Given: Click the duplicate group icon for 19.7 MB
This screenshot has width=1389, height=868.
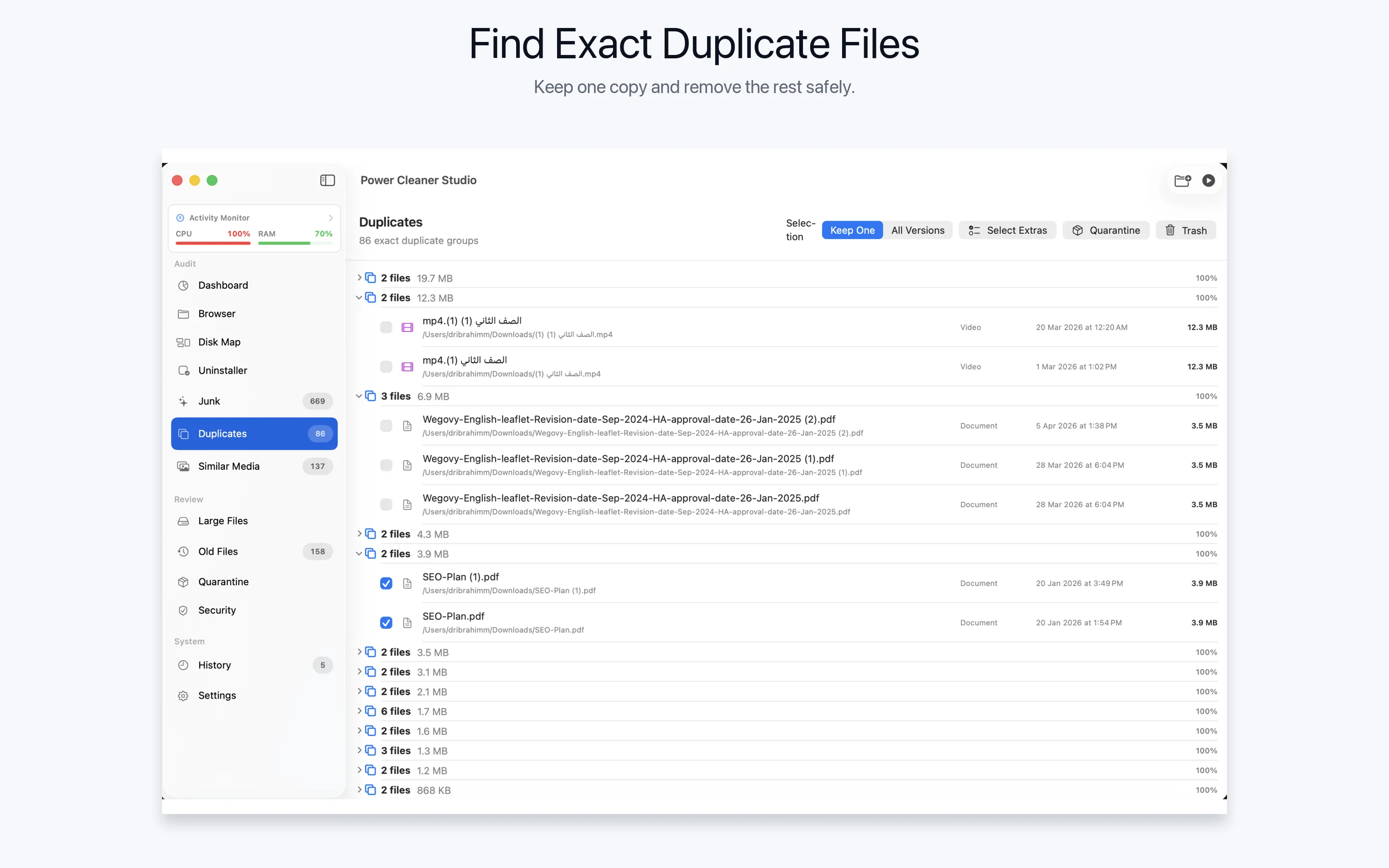Looking at the screenshot, I should 371,278.
